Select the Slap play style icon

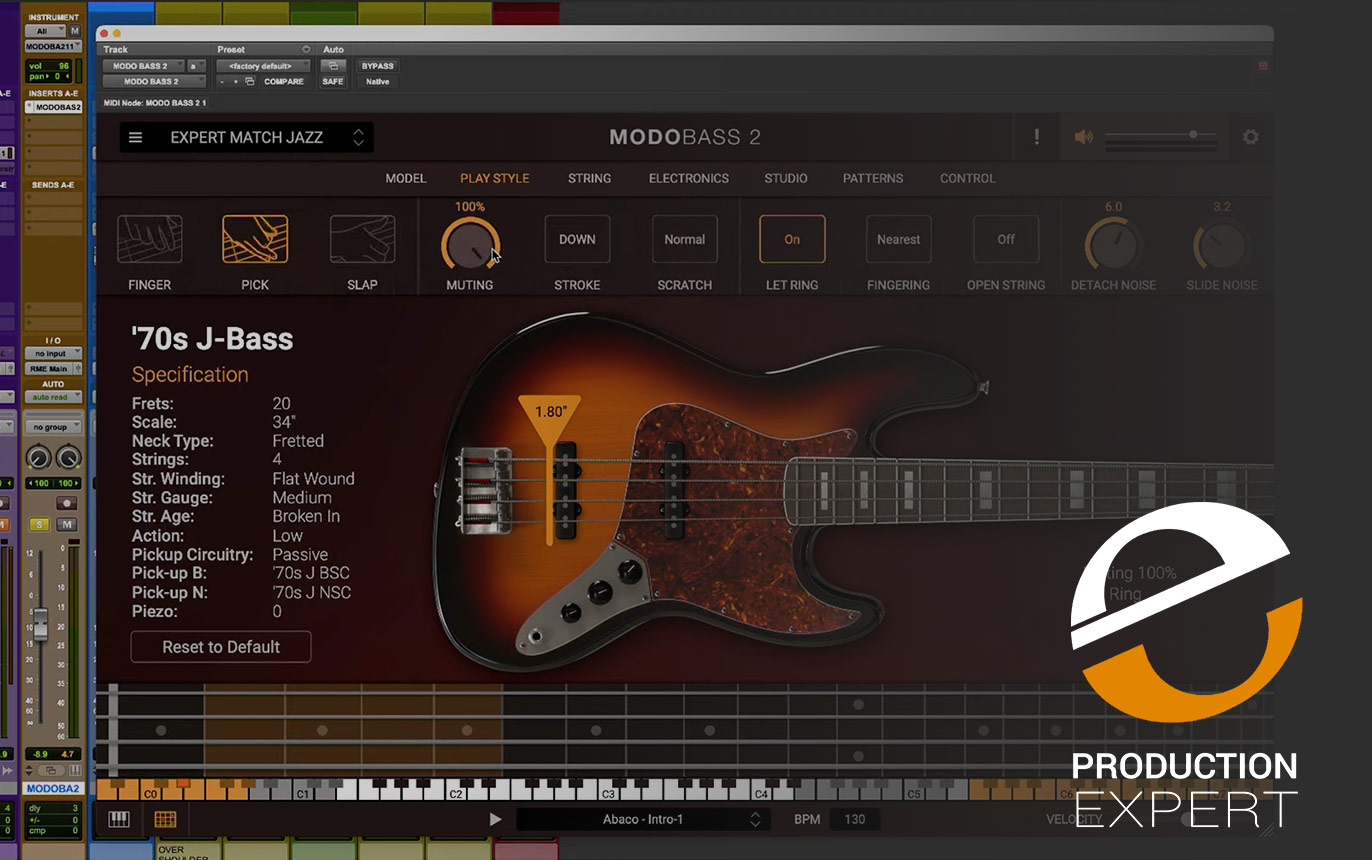pos(362,240)
